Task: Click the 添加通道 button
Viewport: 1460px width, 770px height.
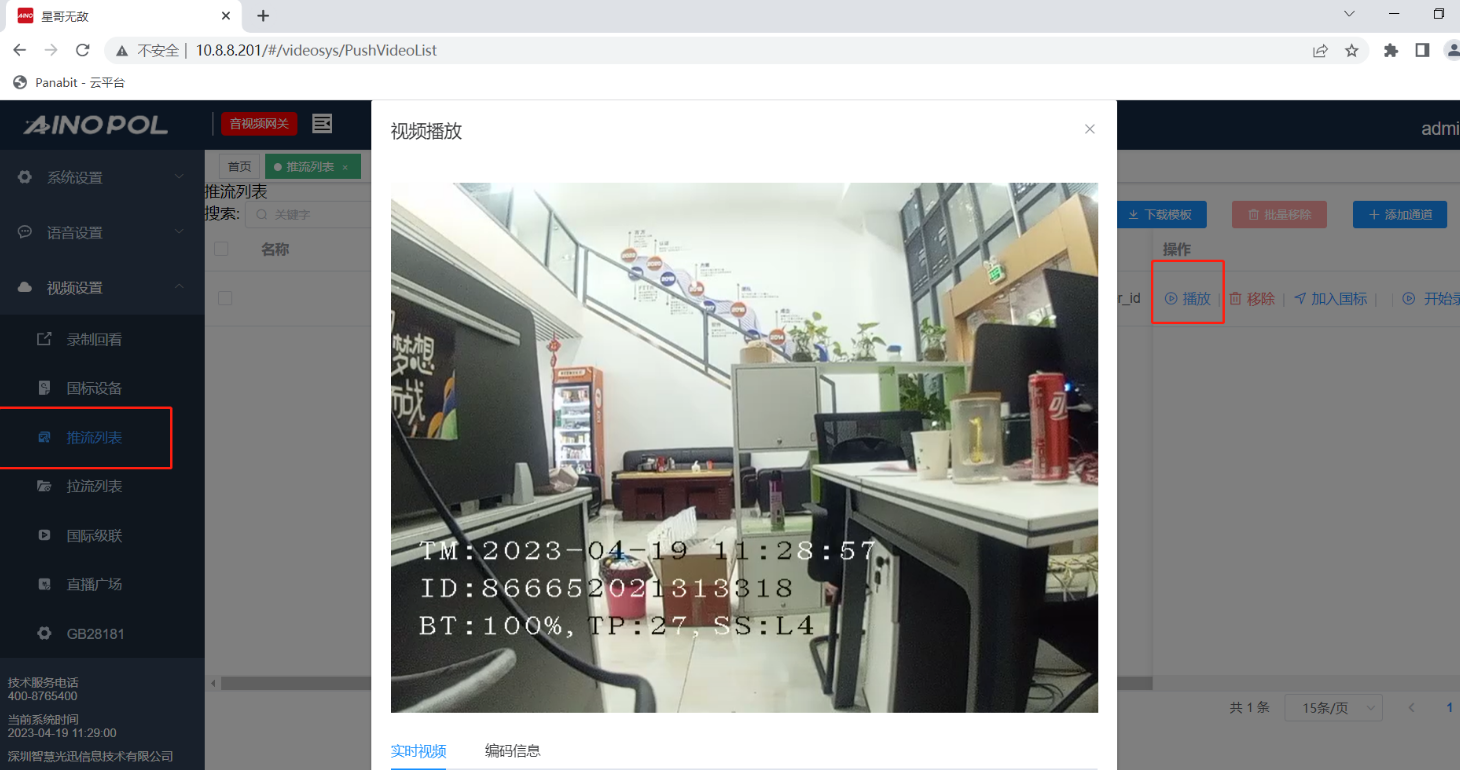Action: coord(1400,214)
